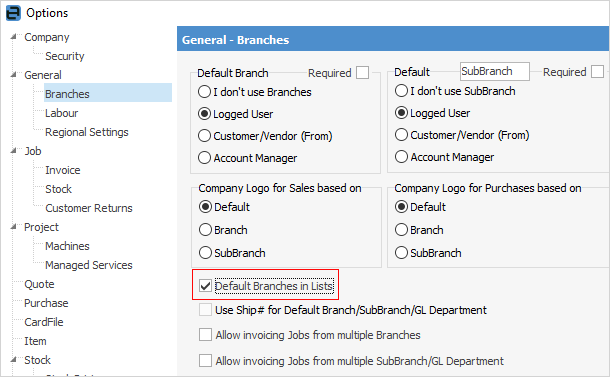Image resolution: width=610 pixels, height=377 pixels.
Task: Select the Project tree label
Action: point(41,227)
